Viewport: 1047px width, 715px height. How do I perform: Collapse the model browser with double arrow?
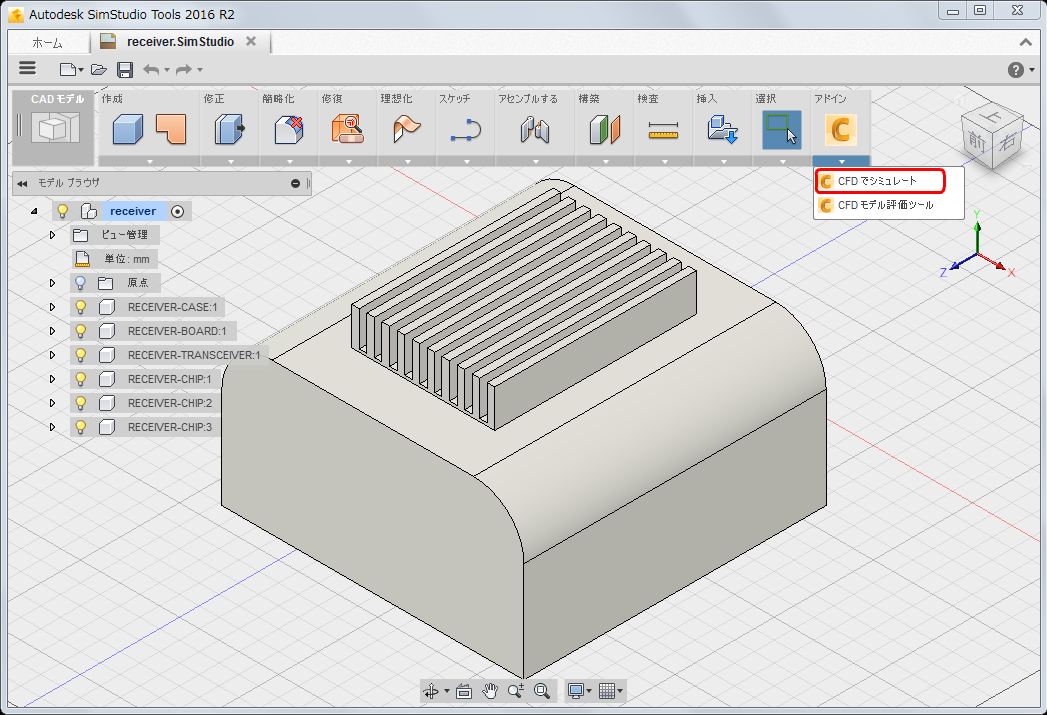(22, 184)
